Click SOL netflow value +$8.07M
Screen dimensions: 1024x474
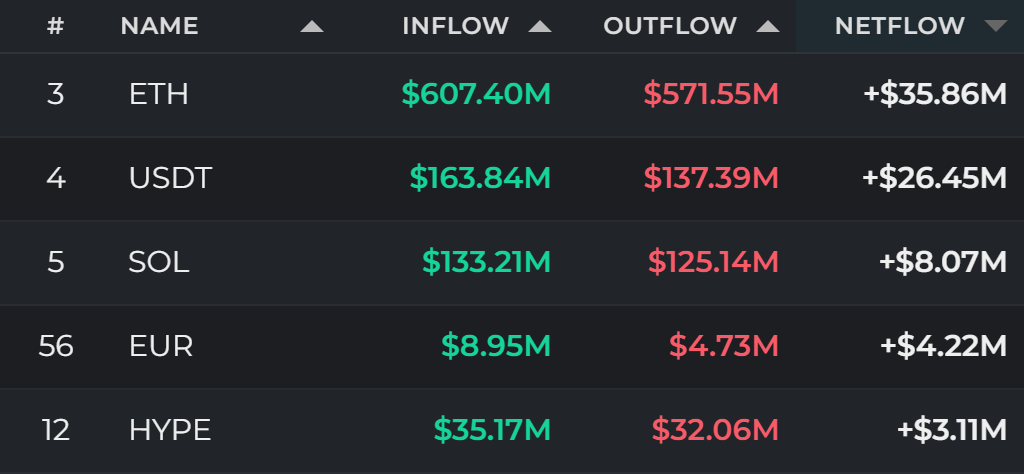pyautogui.click(x=943, y=262)
